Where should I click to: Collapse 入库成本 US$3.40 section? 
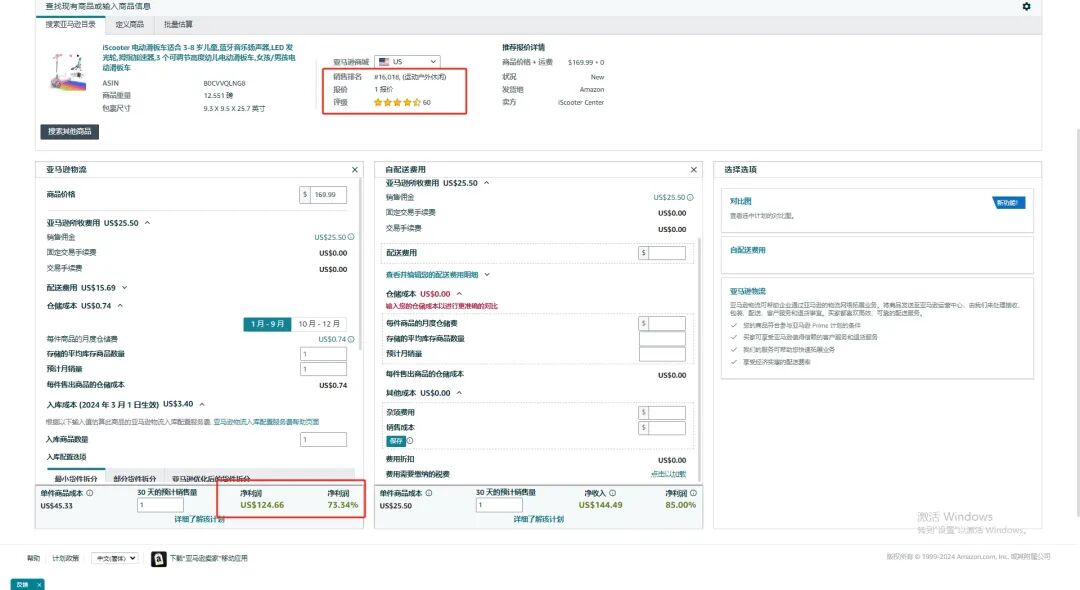click(x=202, y=404)
